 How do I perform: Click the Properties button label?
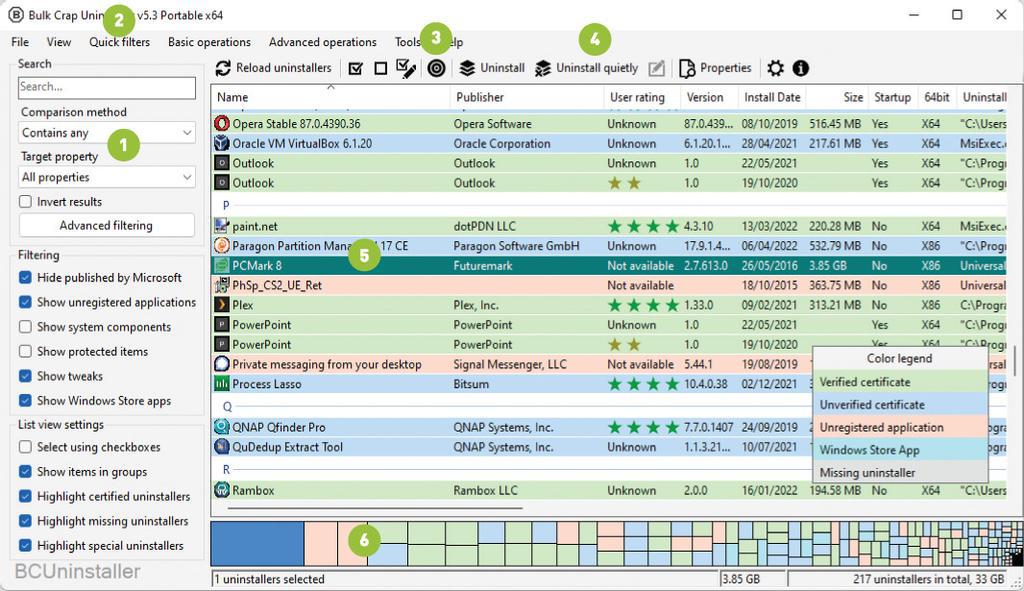(726, 68)
